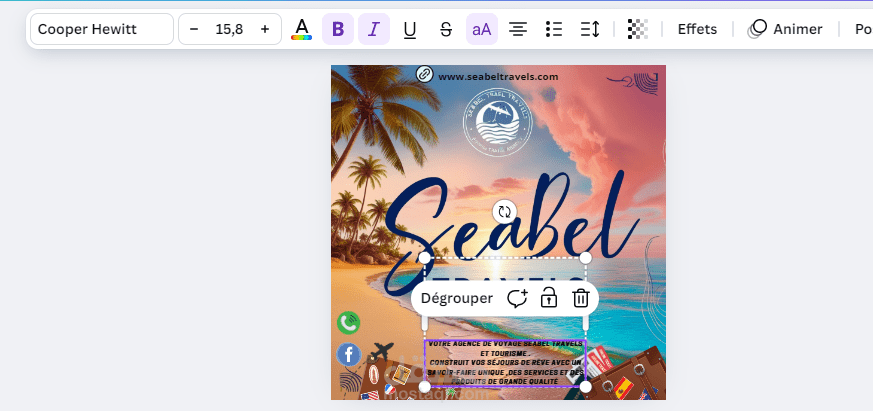Toggle uppercase aA text option
The image size is (873, 411).
(x=482, y=29)
